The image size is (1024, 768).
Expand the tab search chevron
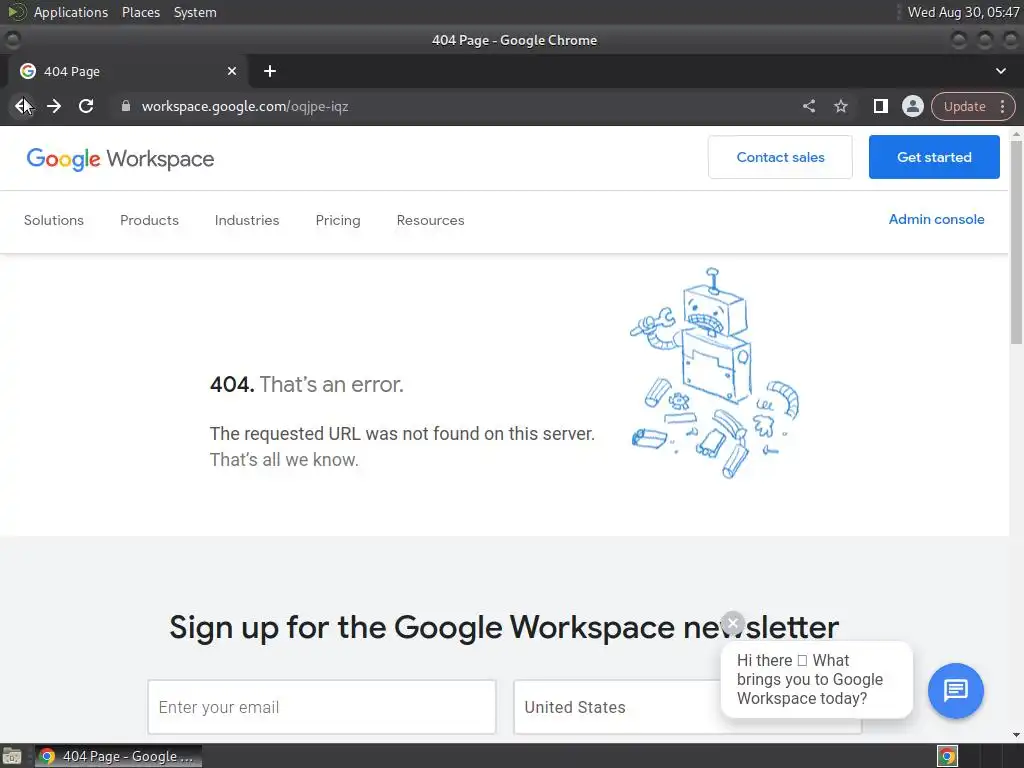1000,71
